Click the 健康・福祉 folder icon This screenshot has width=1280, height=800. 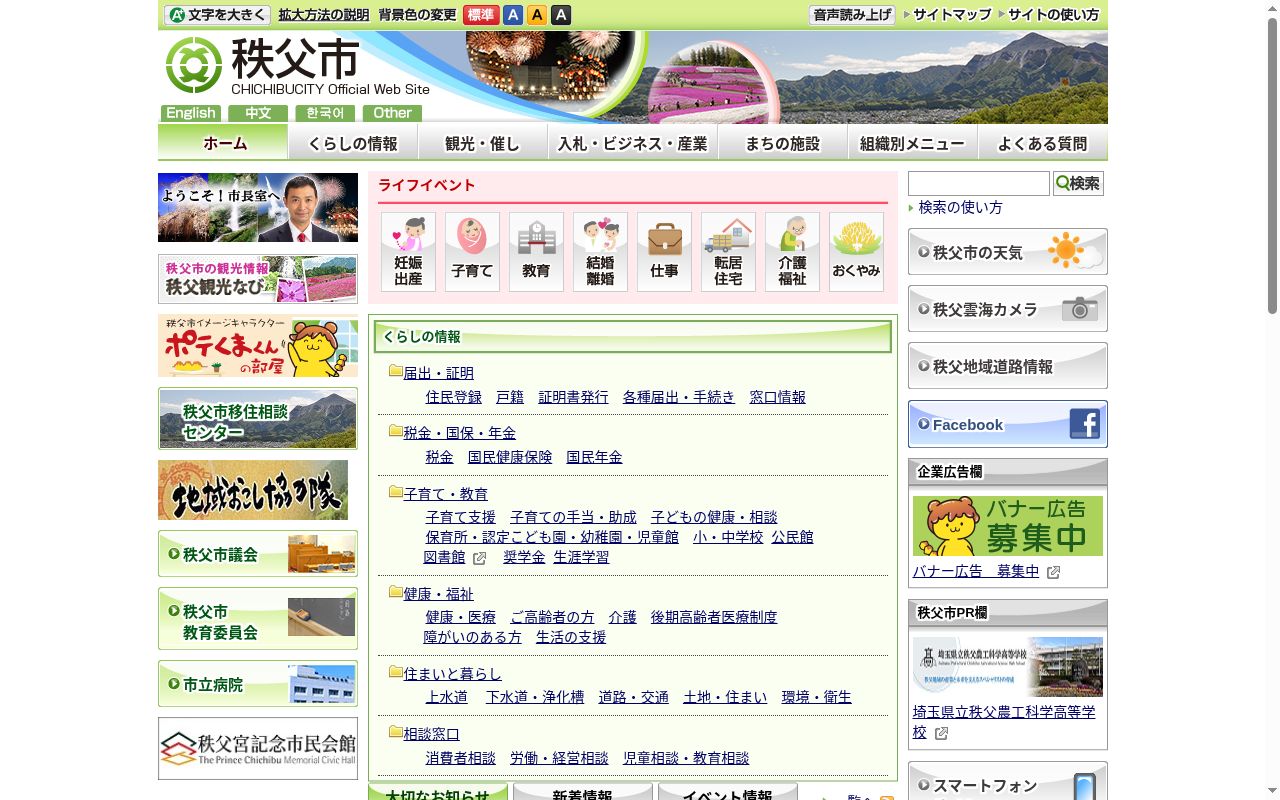[396, 592]
